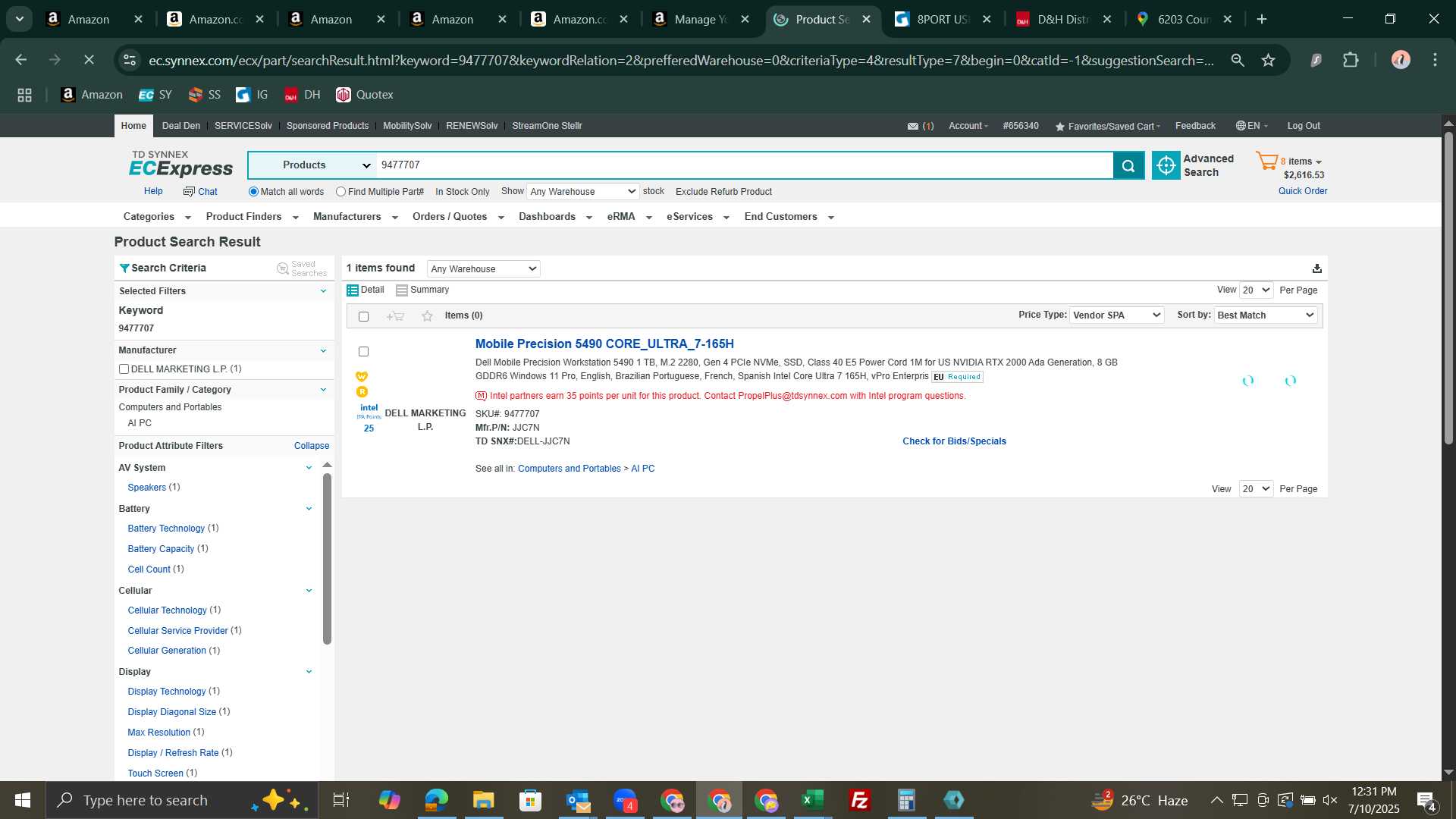Screen dimensions: 1456x819
Task: Open FileZilla from taskbar
Action: click(x=859, y=800)
